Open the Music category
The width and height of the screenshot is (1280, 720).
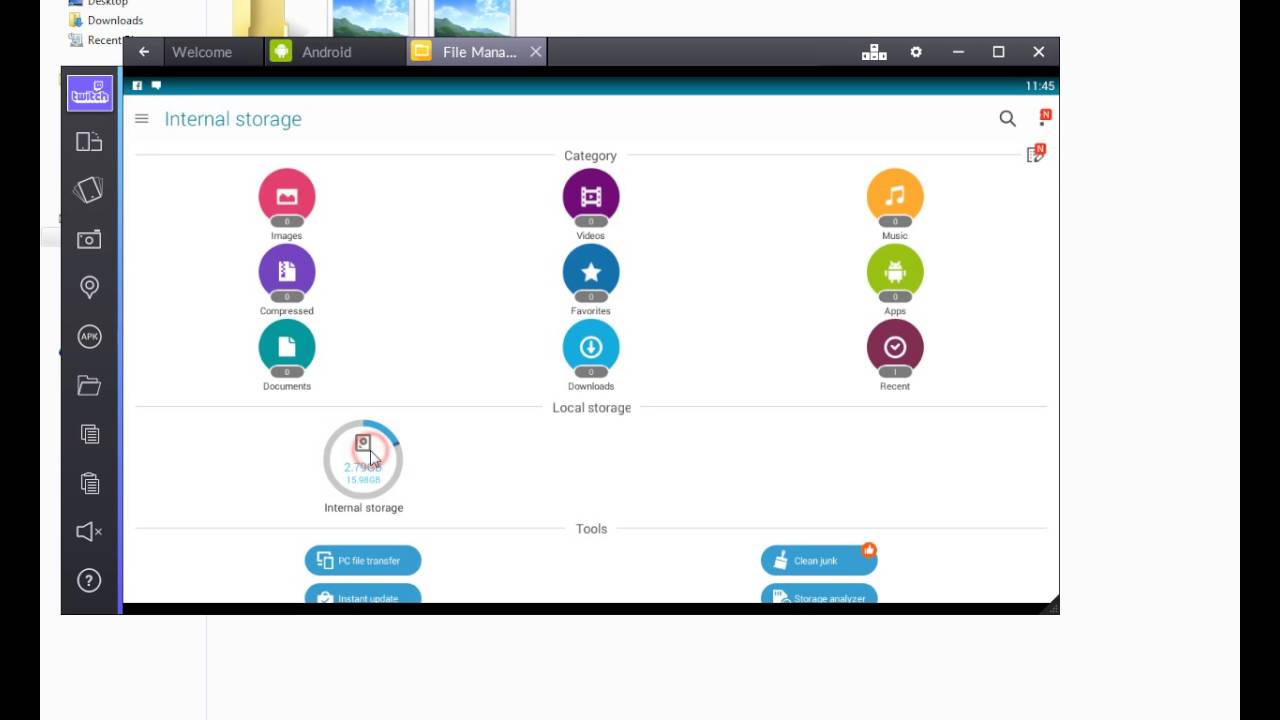[895, 203]
